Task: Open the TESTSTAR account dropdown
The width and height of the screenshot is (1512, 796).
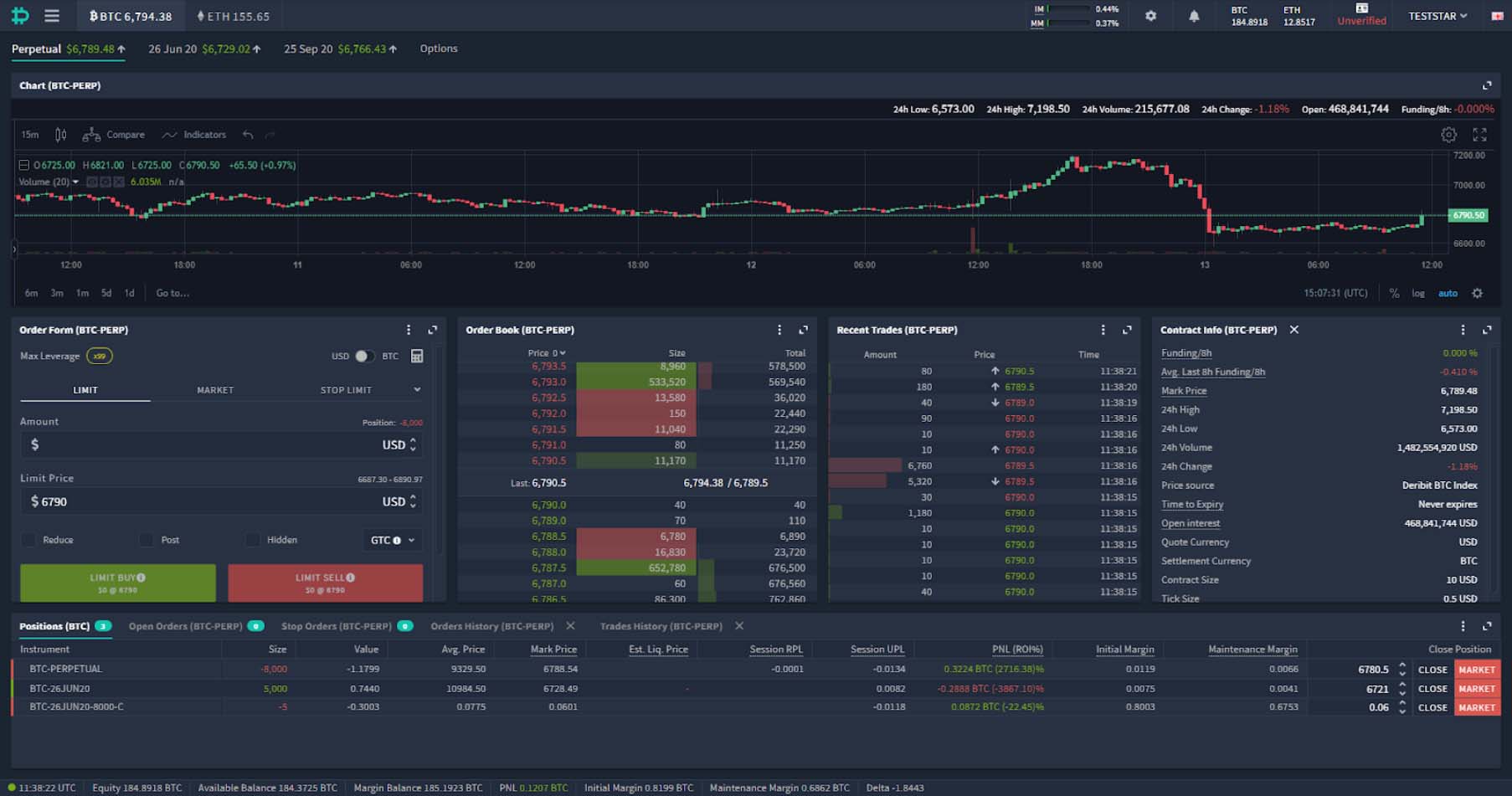Action: click(x=1437, y=16)
